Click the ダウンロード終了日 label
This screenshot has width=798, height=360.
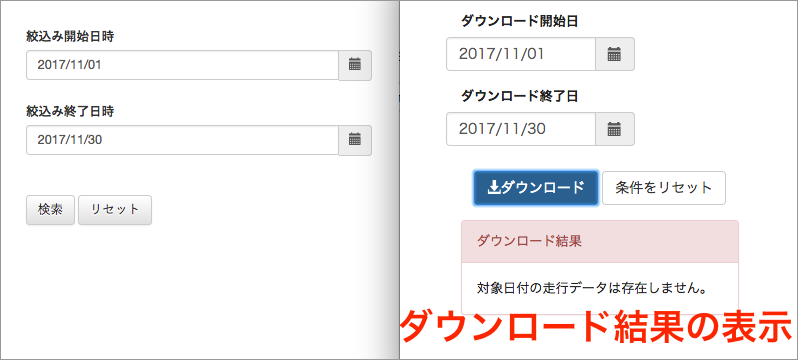pos(520,96)
